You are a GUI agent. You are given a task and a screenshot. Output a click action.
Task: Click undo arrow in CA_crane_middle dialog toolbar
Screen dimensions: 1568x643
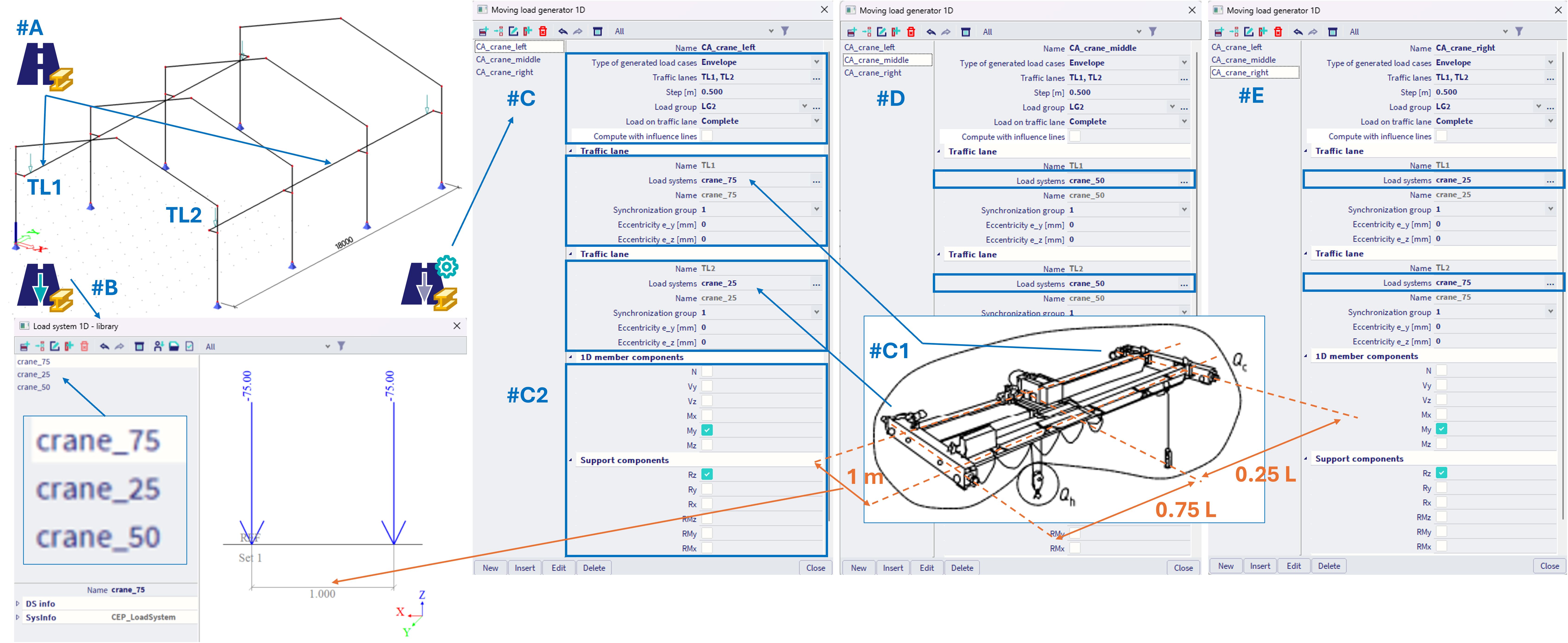click(x=931, y=32)
